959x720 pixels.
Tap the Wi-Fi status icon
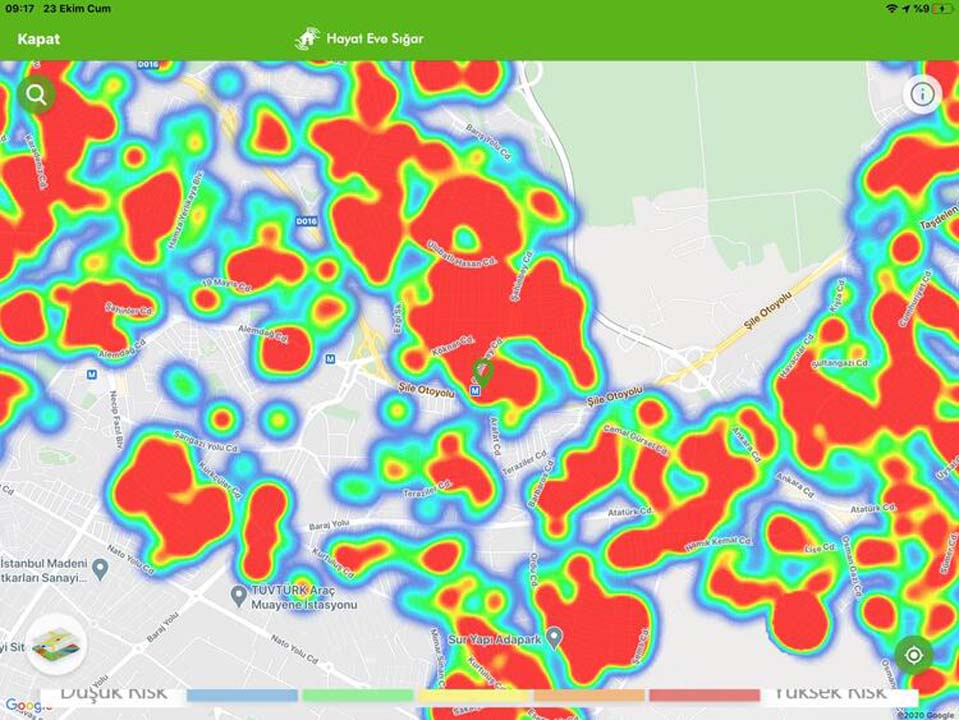click(892, 9)
